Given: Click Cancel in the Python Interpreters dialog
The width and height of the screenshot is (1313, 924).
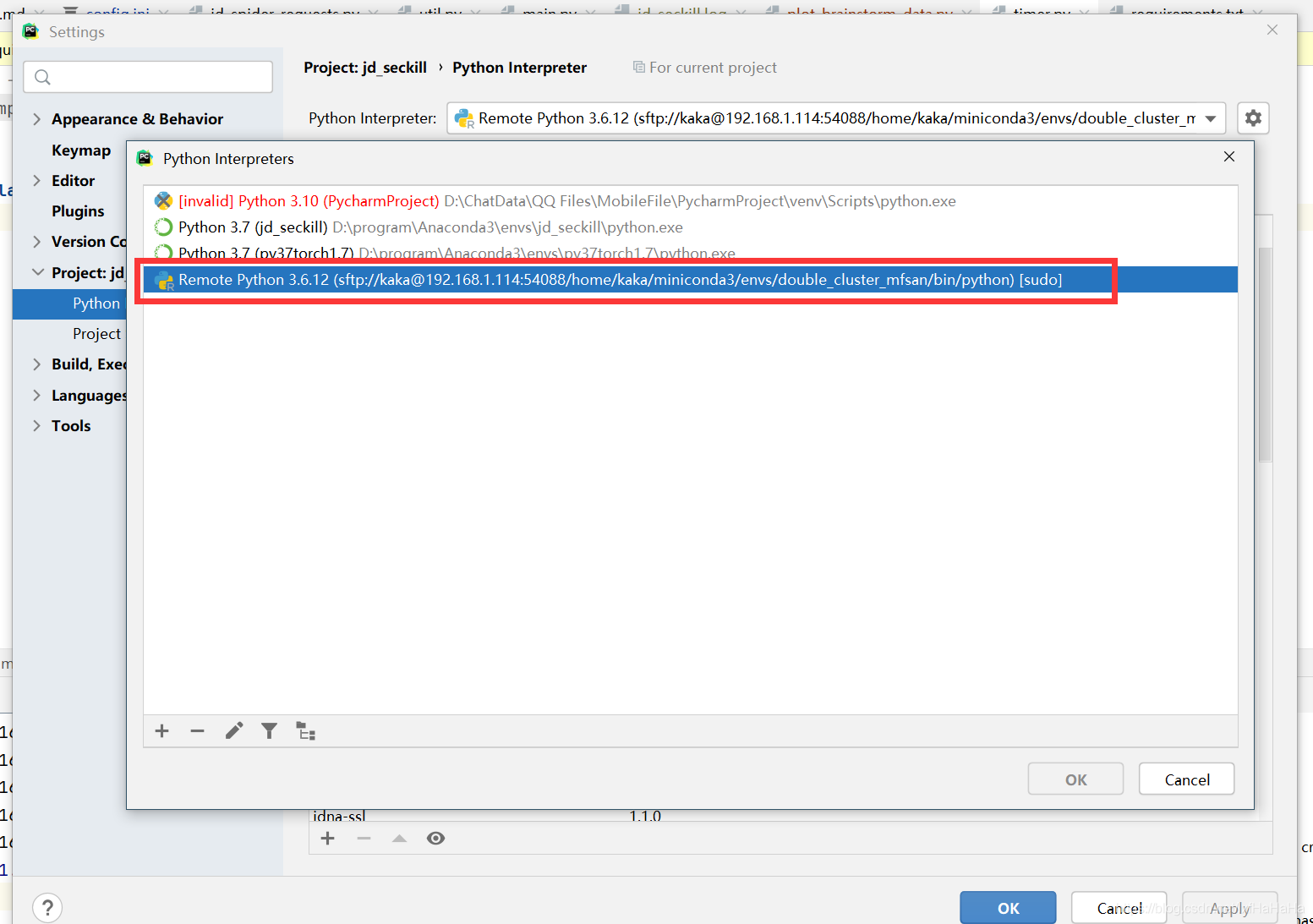Looking at the screenshot, I should (1186, 779).
